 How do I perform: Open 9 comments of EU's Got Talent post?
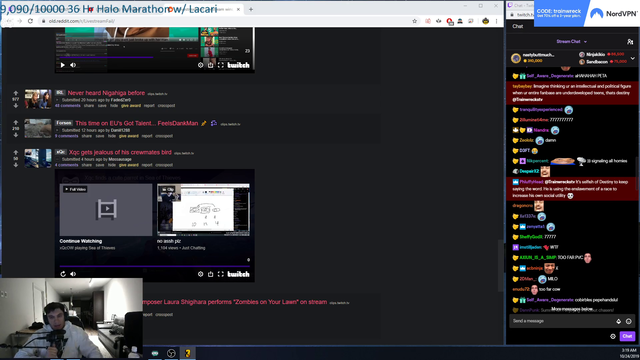(67, 136)
